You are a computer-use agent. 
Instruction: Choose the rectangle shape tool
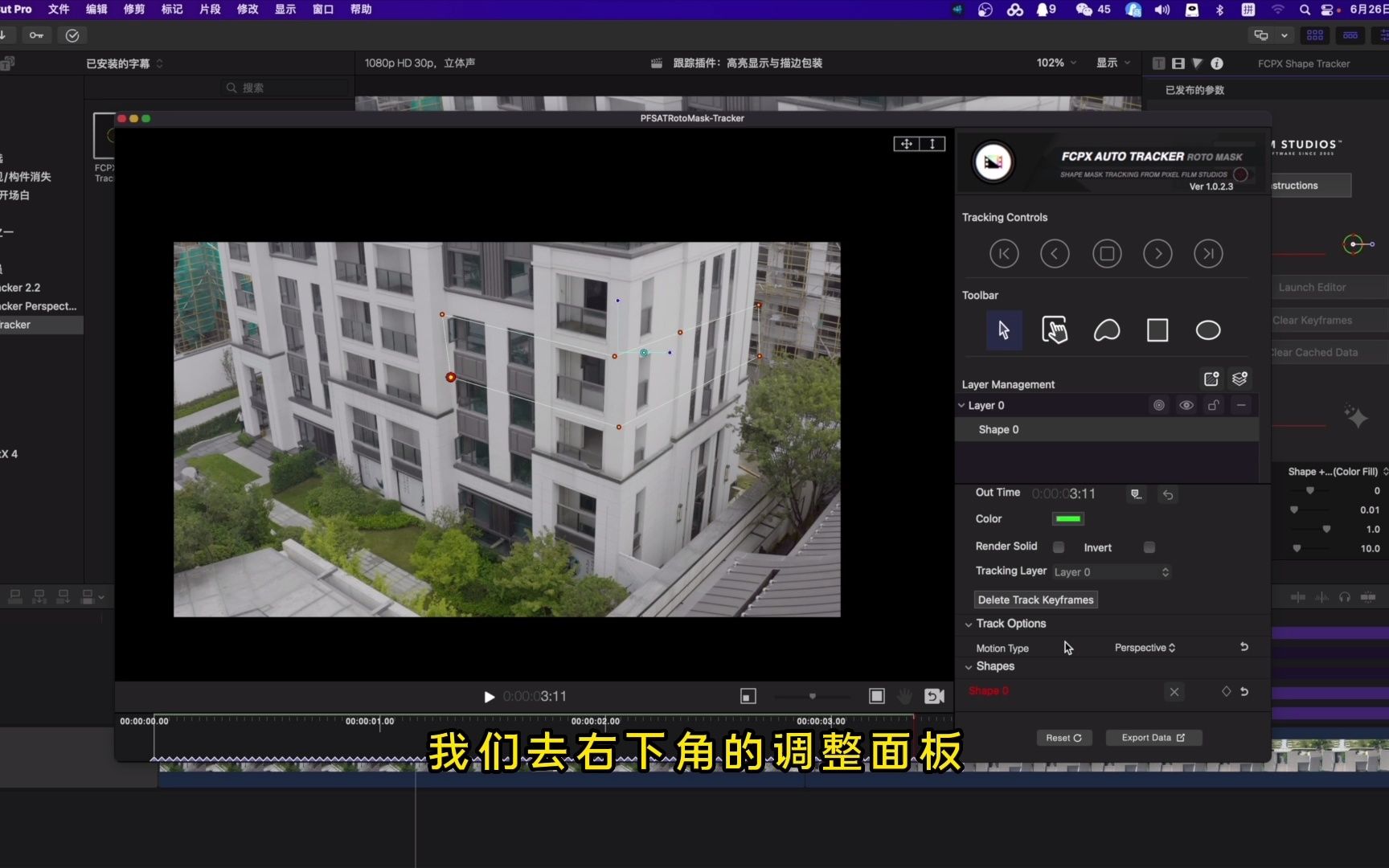[1157, 330]
